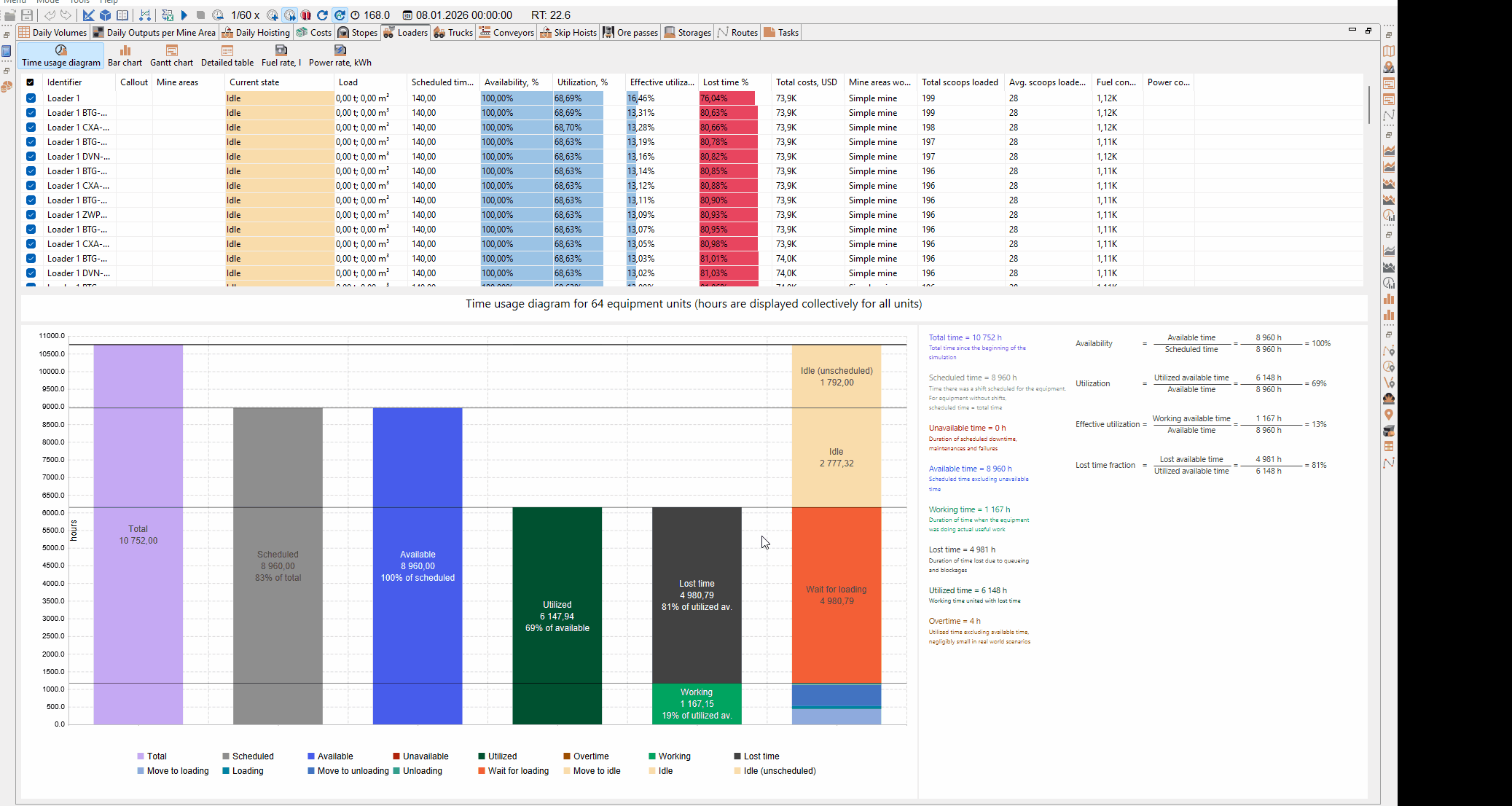Viewport: 1512px width, 806px height.
Task: Uncheck the Loader 1 ZWP row checkbox
Action: pyautogui.click(x=31, y=215)
